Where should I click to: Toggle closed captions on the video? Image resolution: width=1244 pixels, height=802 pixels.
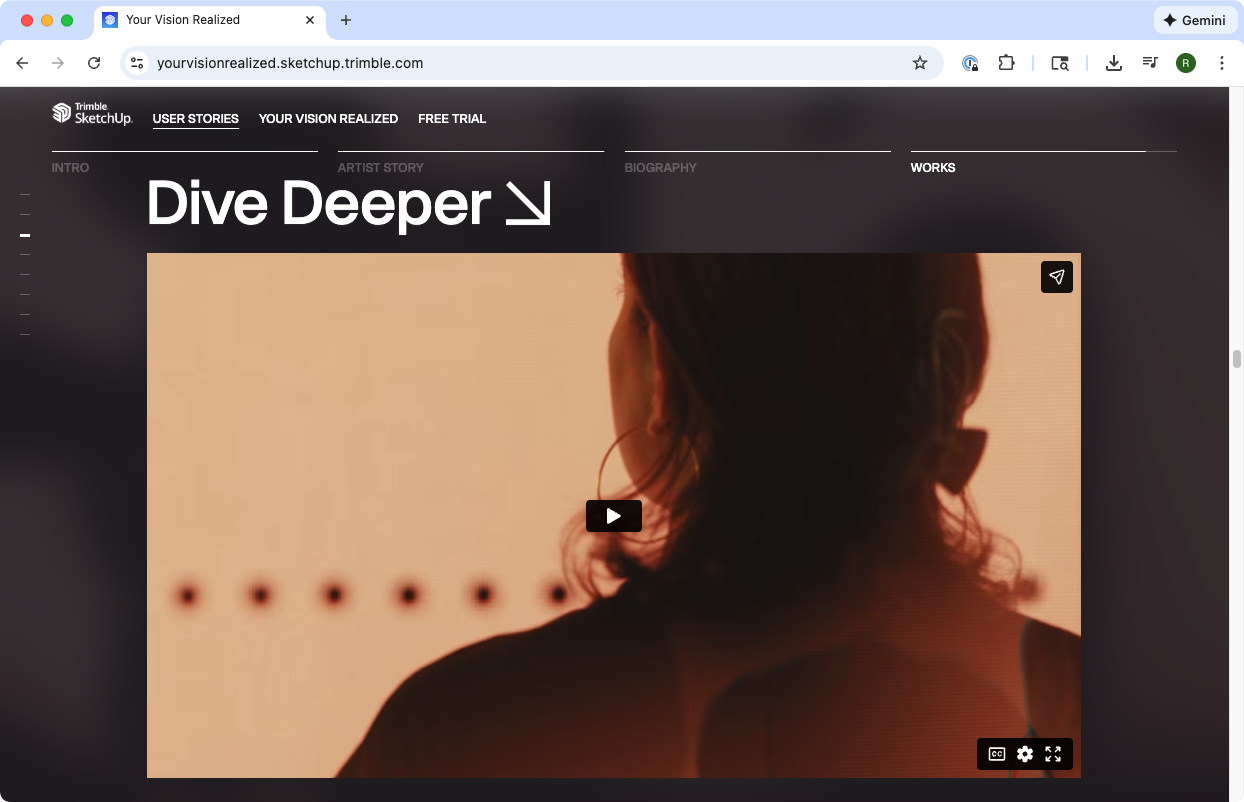point(997,754)
